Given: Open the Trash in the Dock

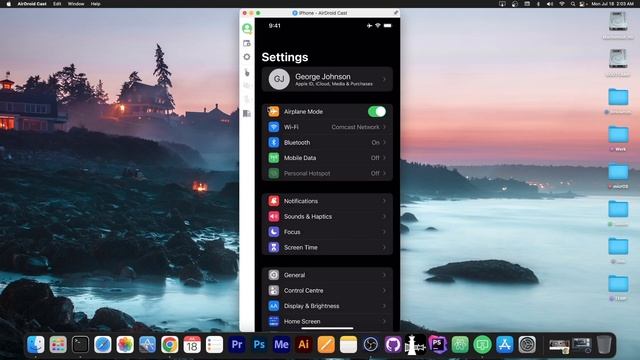Looking at the screenshot, I should 604,344.
